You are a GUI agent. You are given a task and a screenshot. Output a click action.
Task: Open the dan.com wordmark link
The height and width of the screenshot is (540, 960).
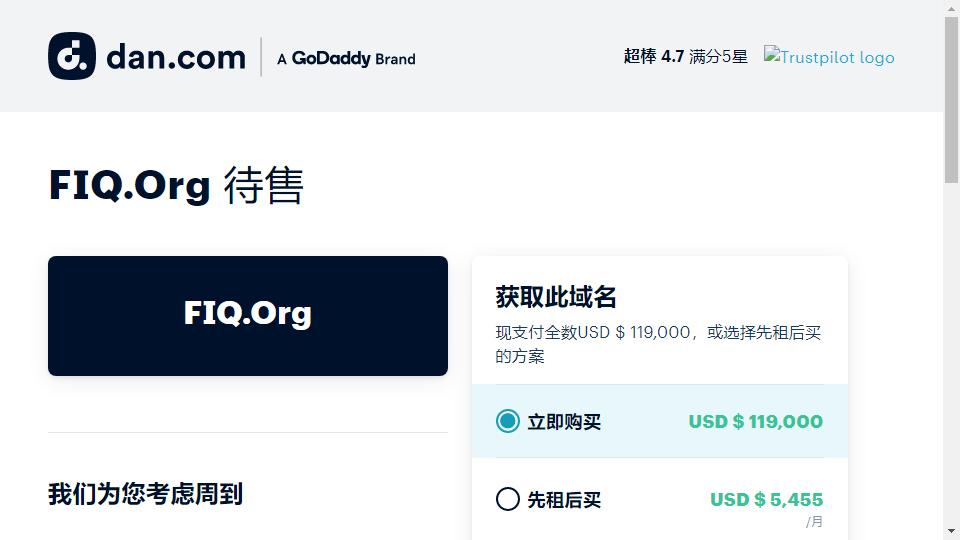pos(176,57)
